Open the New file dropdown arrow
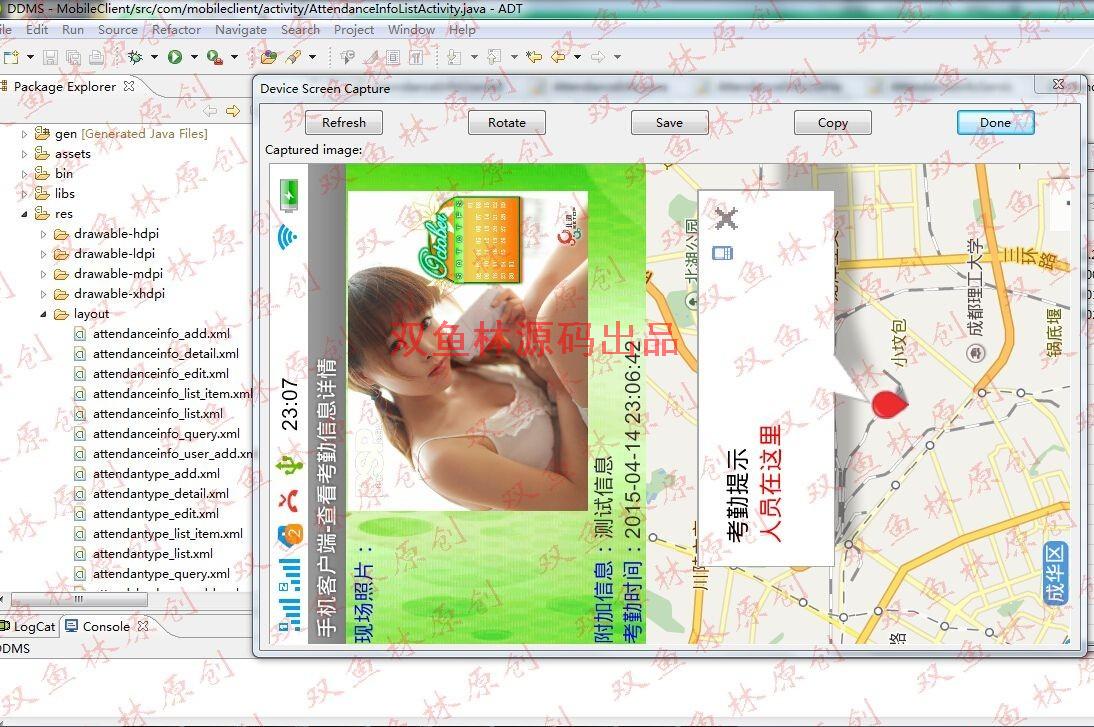This screenshot has height=727, width=1094. (30, 57)
